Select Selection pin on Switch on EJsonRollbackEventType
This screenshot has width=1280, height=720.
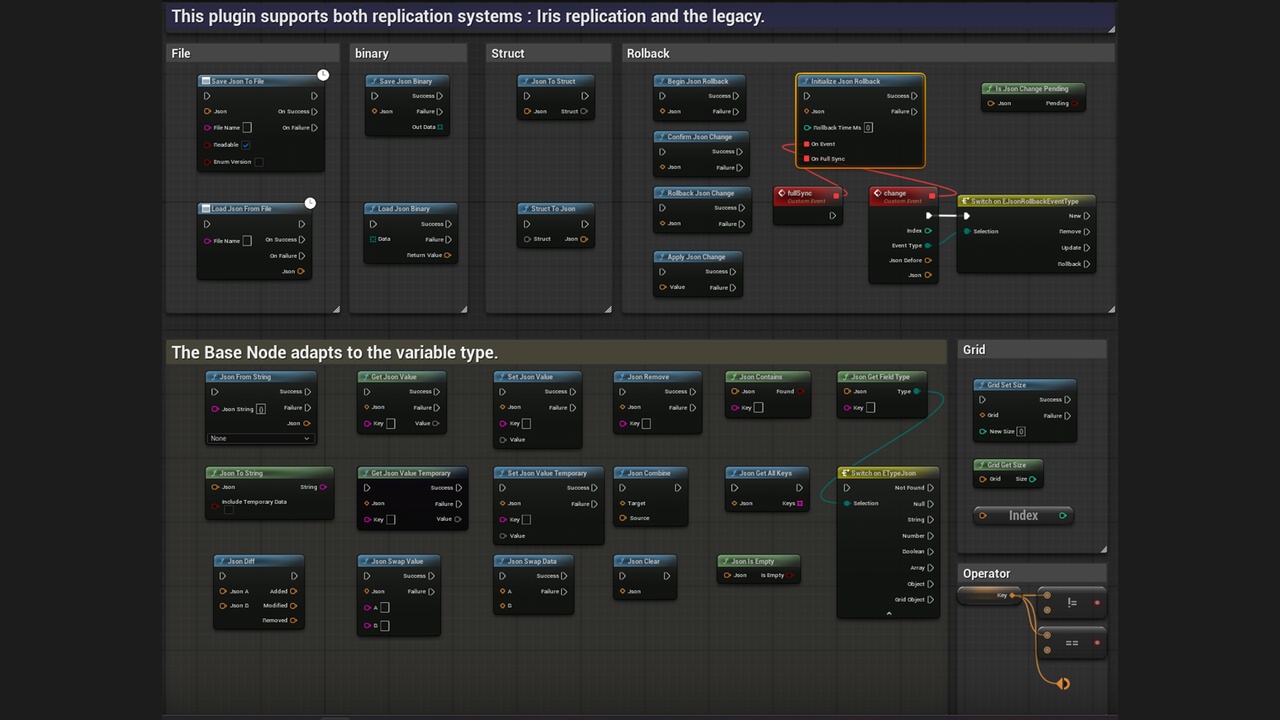pos(966,231)
